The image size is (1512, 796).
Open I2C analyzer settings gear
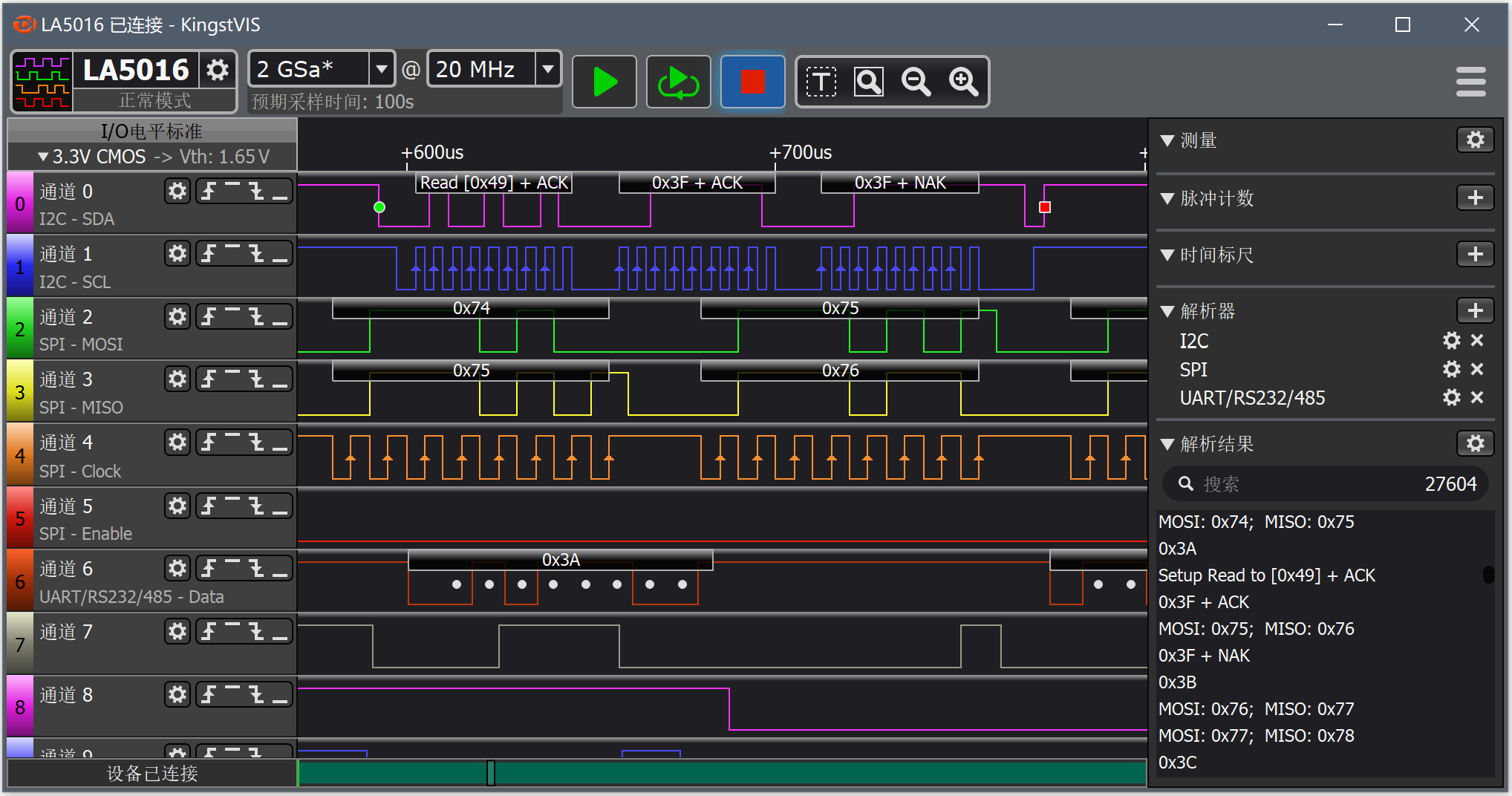(x=1452, y=340)
